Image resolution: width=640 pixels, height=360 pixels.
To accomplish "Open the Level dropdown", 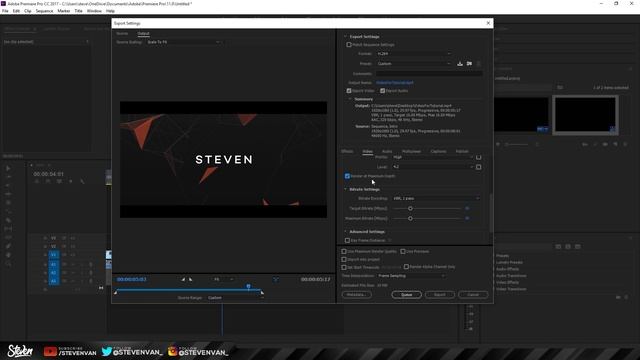I will coord(433,167).
